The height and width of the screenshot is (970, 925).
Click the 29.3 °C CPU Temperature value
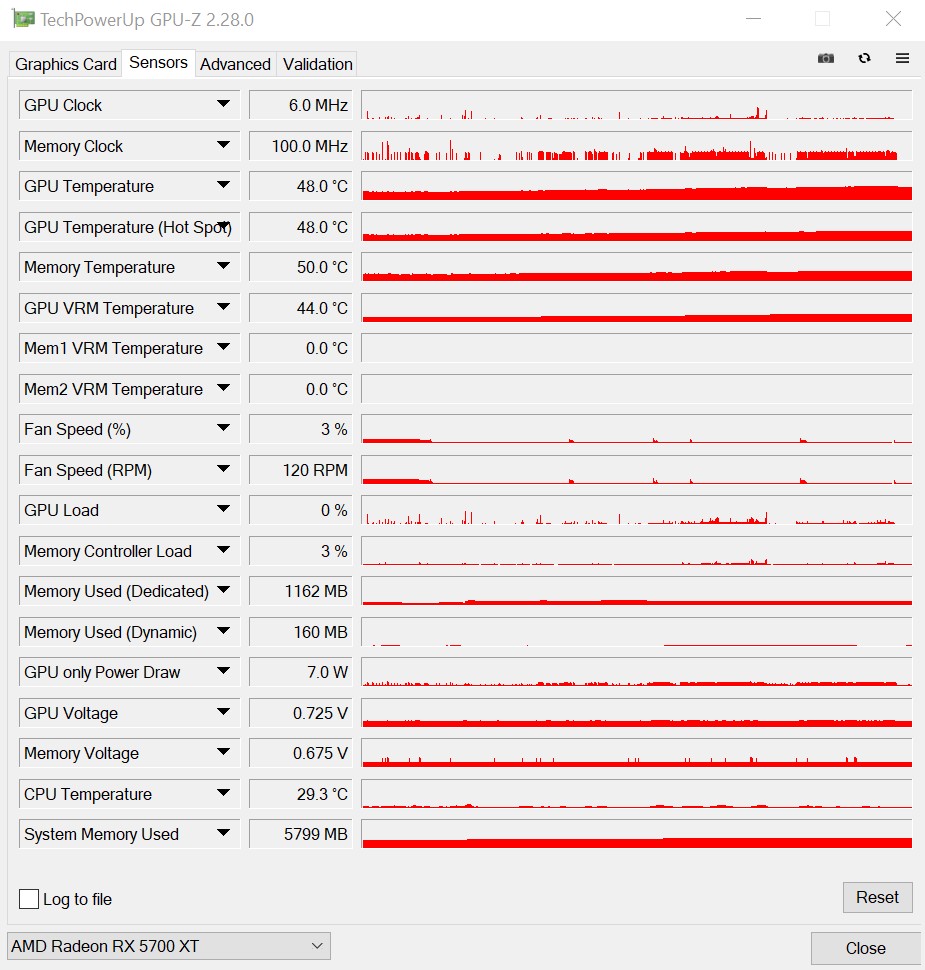point(301,794)
